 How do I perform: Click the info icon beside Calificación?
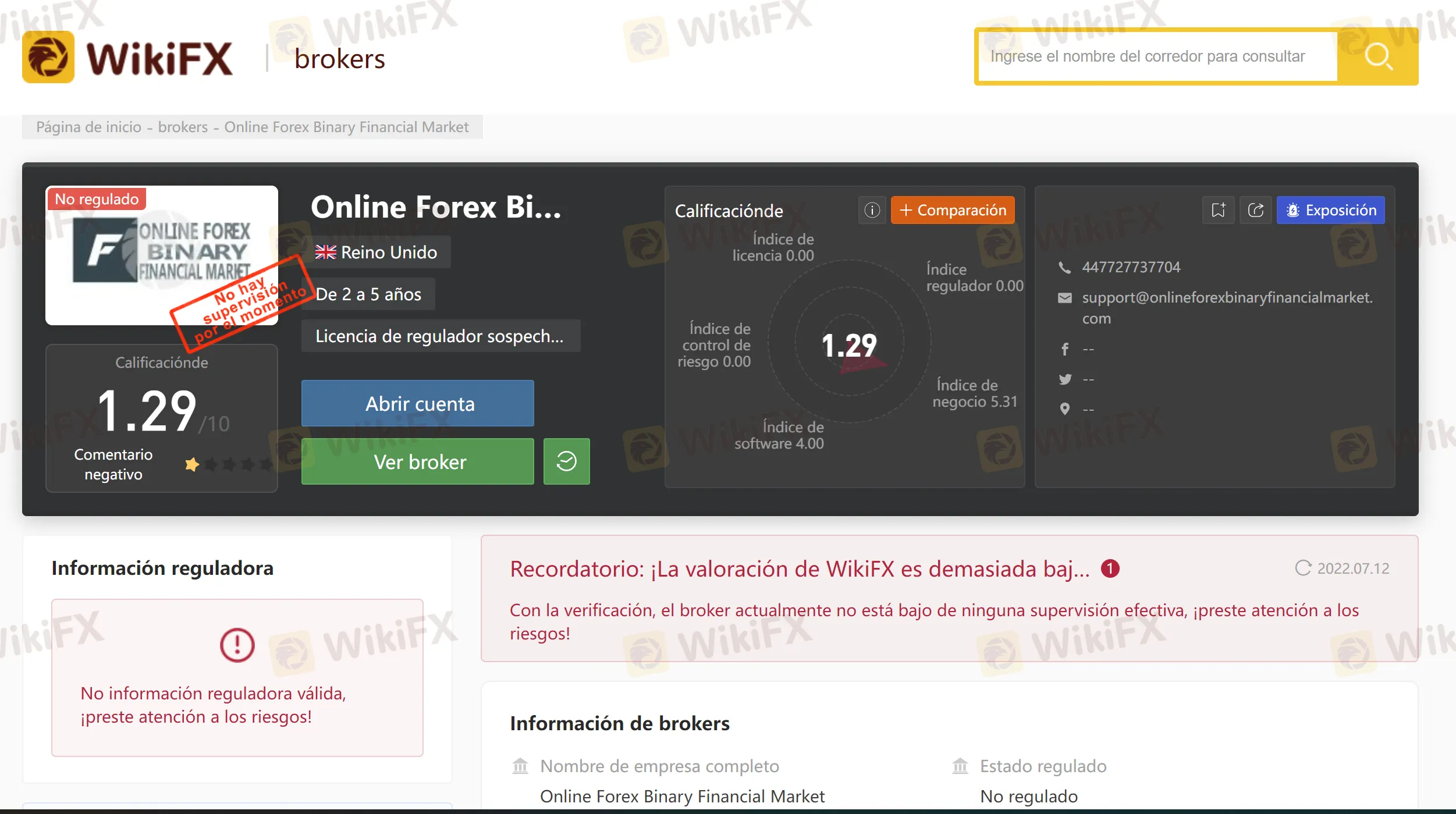pyautogui.click(x=872, y=210)
